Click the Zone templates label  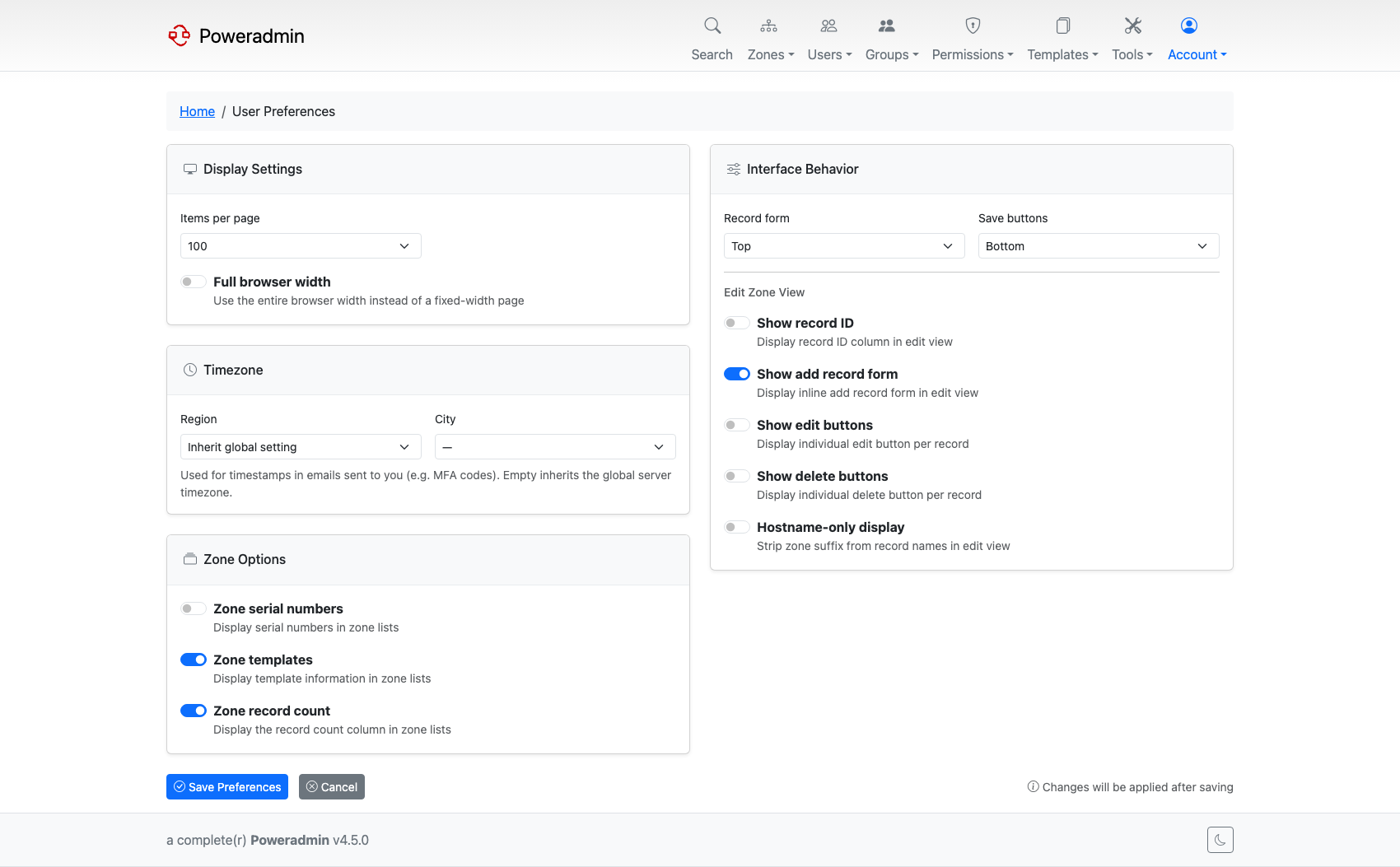click(x=263, y=660)
